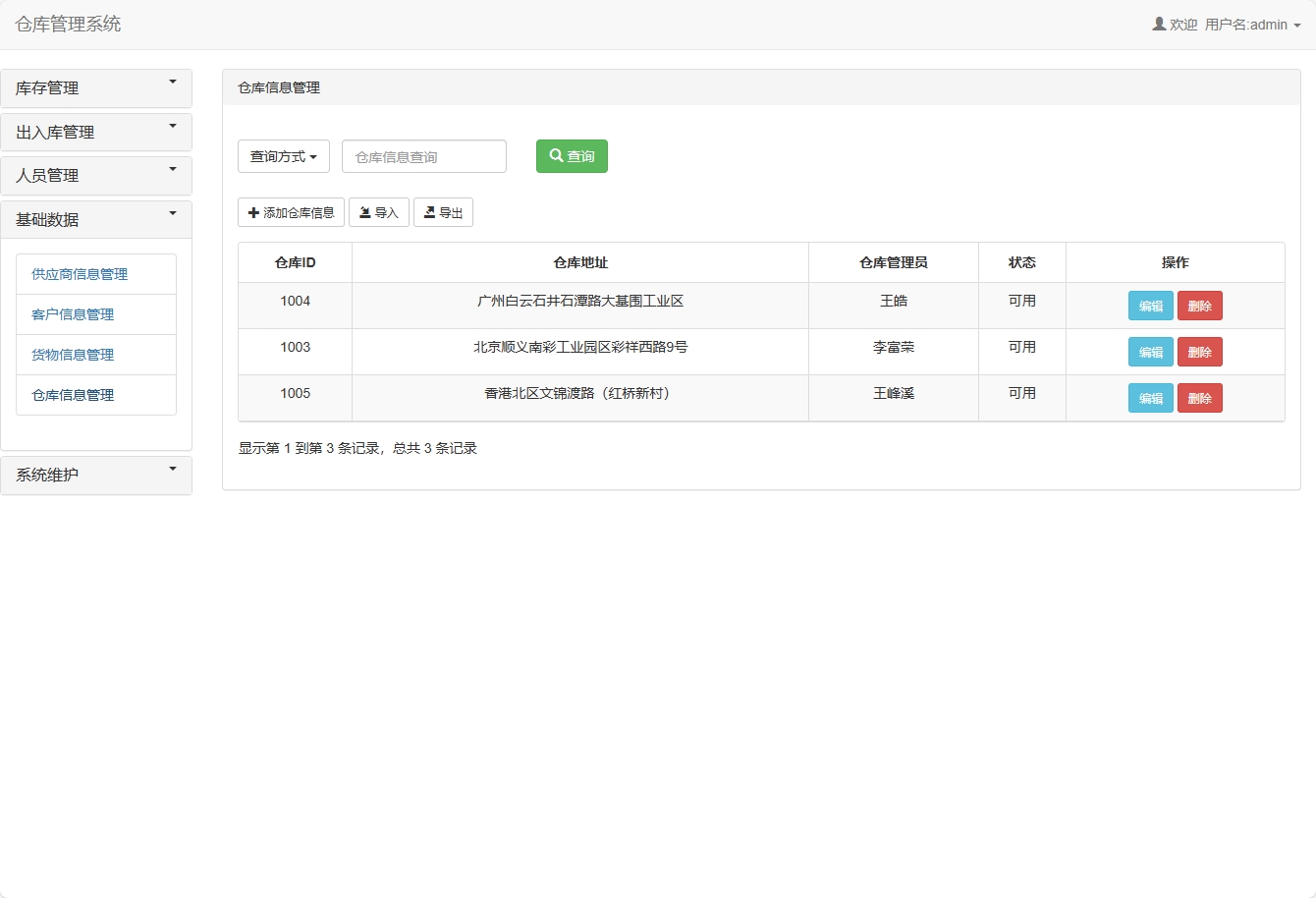The height and width of the screenshot is (898, 1316).
Task: Click the 仓库管理系统 title in top bar
Action: click(67, 24)
